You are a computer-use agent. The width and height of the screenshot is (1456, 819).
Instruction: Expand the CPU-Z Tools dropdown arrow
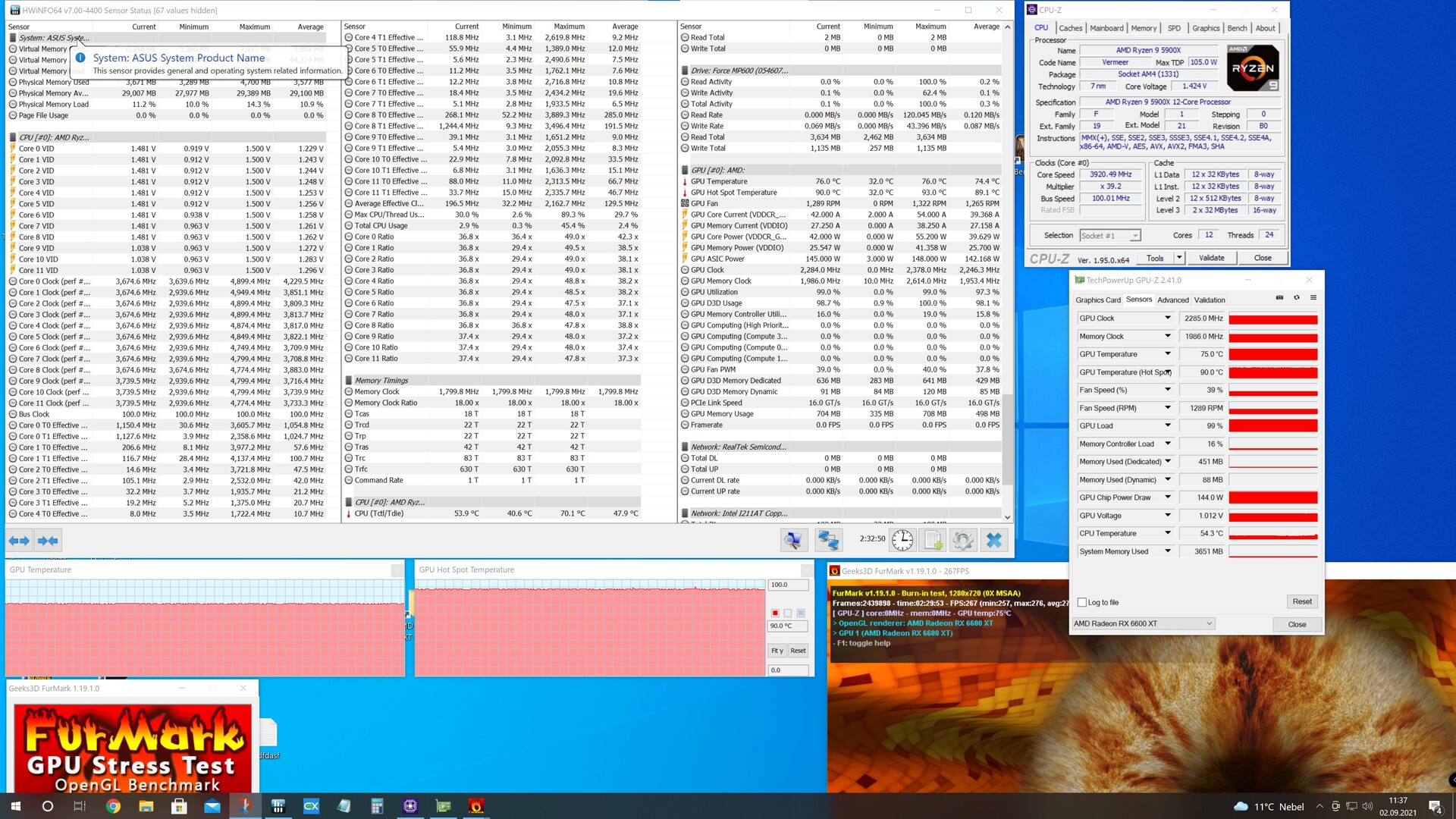(1179, 258)
